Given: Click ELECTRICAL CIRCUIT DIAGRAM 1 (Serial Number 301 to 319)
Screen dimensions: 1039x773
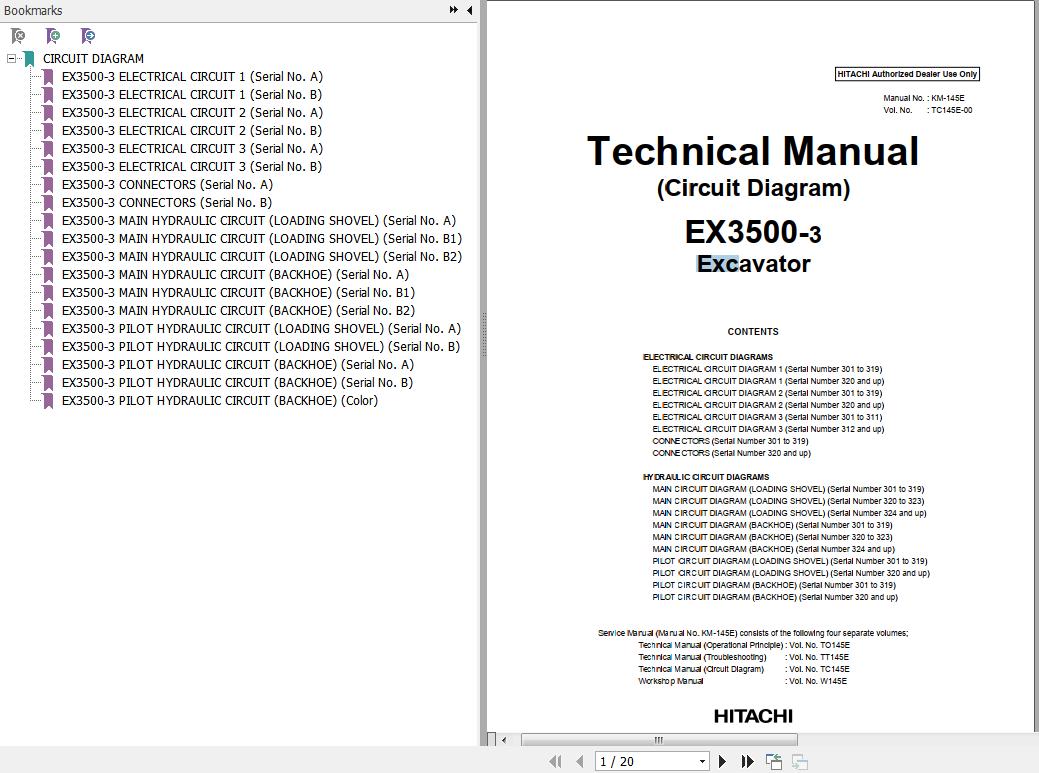Looking at the screenshot, I should [x=767, y=369].
